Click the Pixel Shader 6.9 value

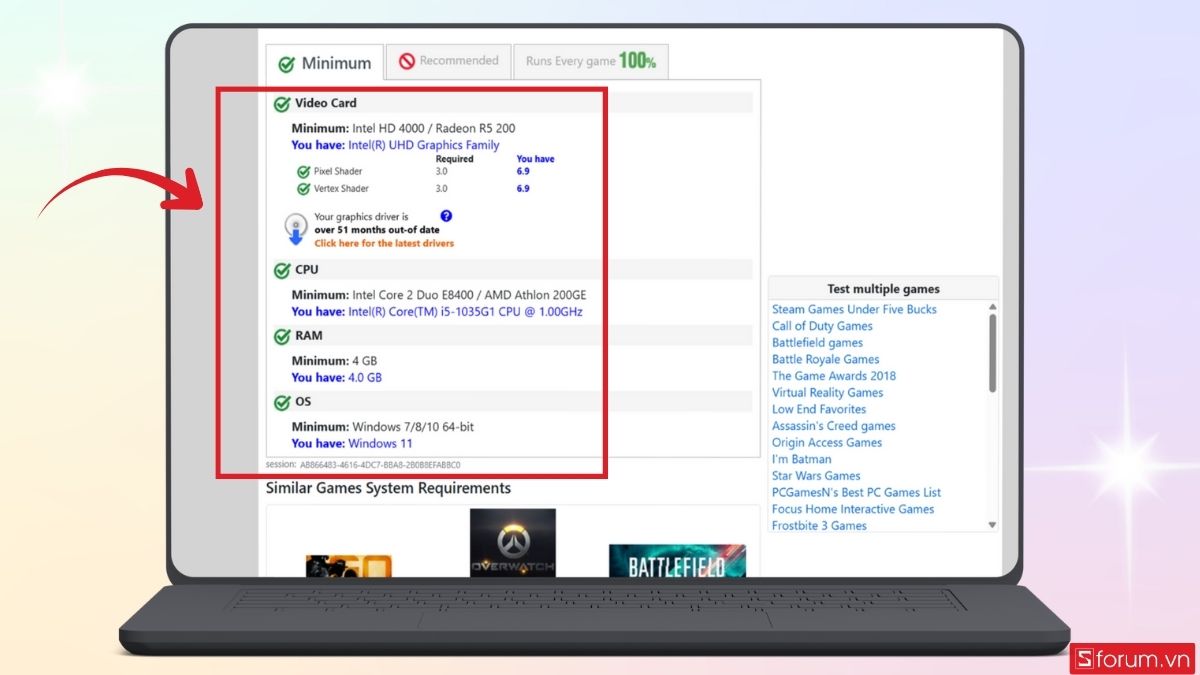[523, 172]
